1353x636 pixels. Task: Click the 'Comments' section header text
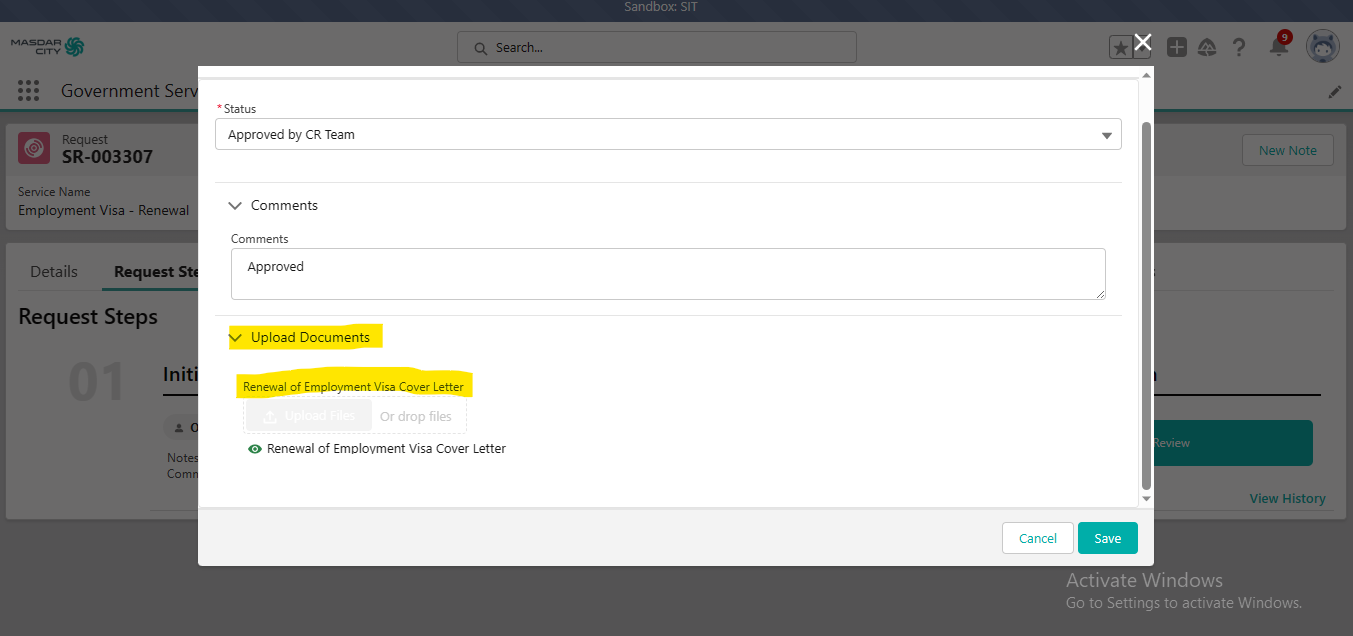tap(284, 205)
